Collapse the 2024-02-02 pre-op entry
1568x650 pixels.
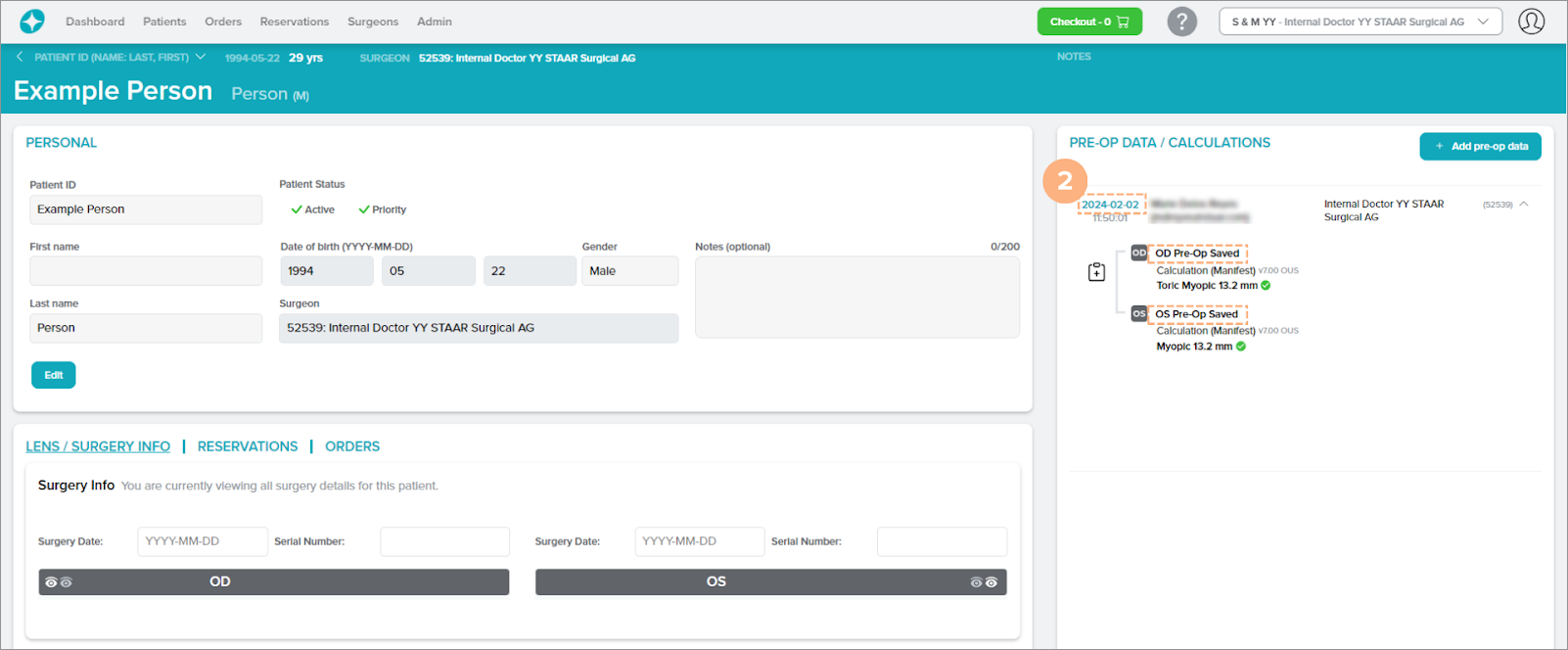point(1524,205)
